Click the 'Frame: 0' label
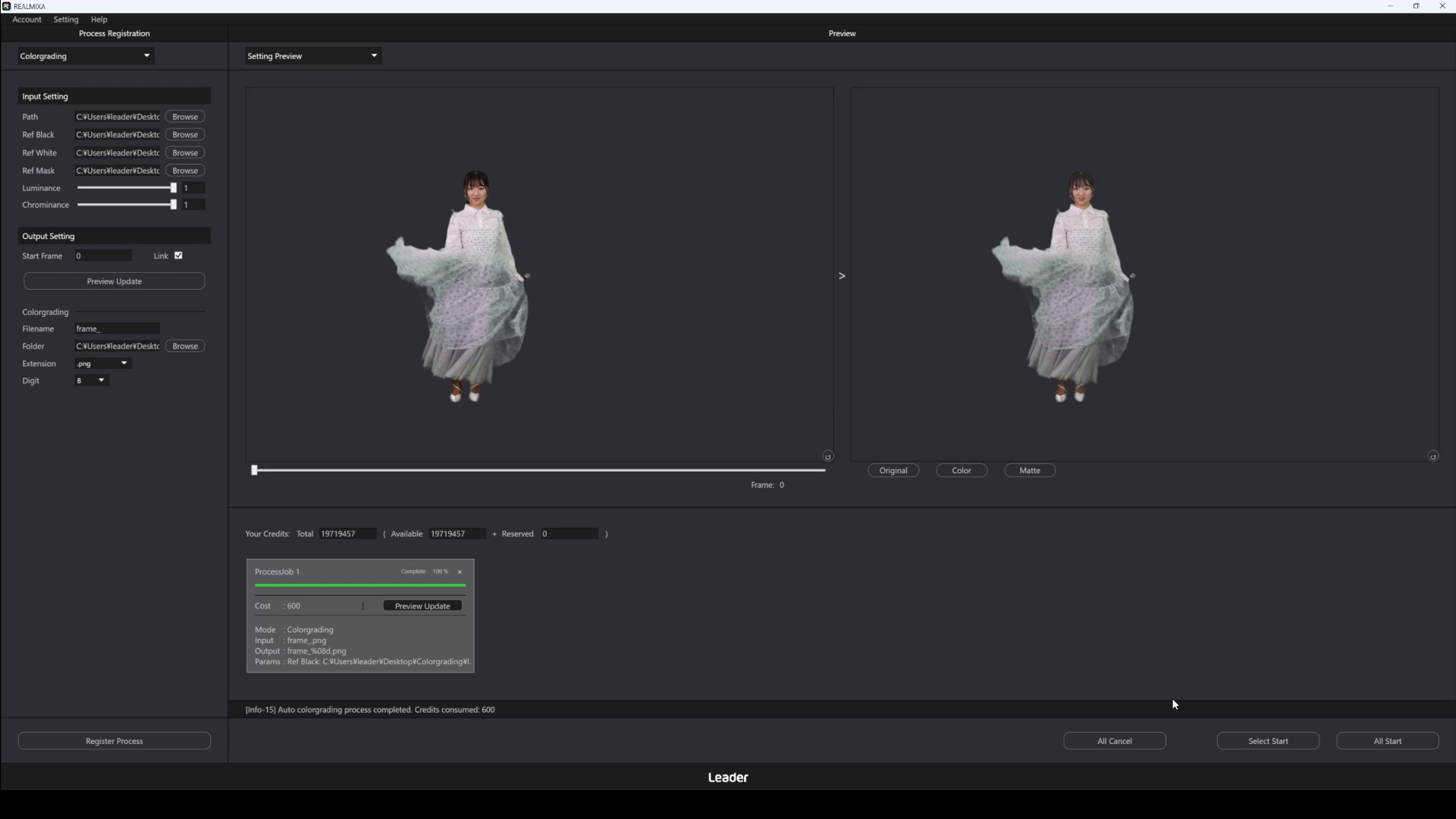Image resolution: width=1456 pixels, height=819 pixels. pos(767,485)
